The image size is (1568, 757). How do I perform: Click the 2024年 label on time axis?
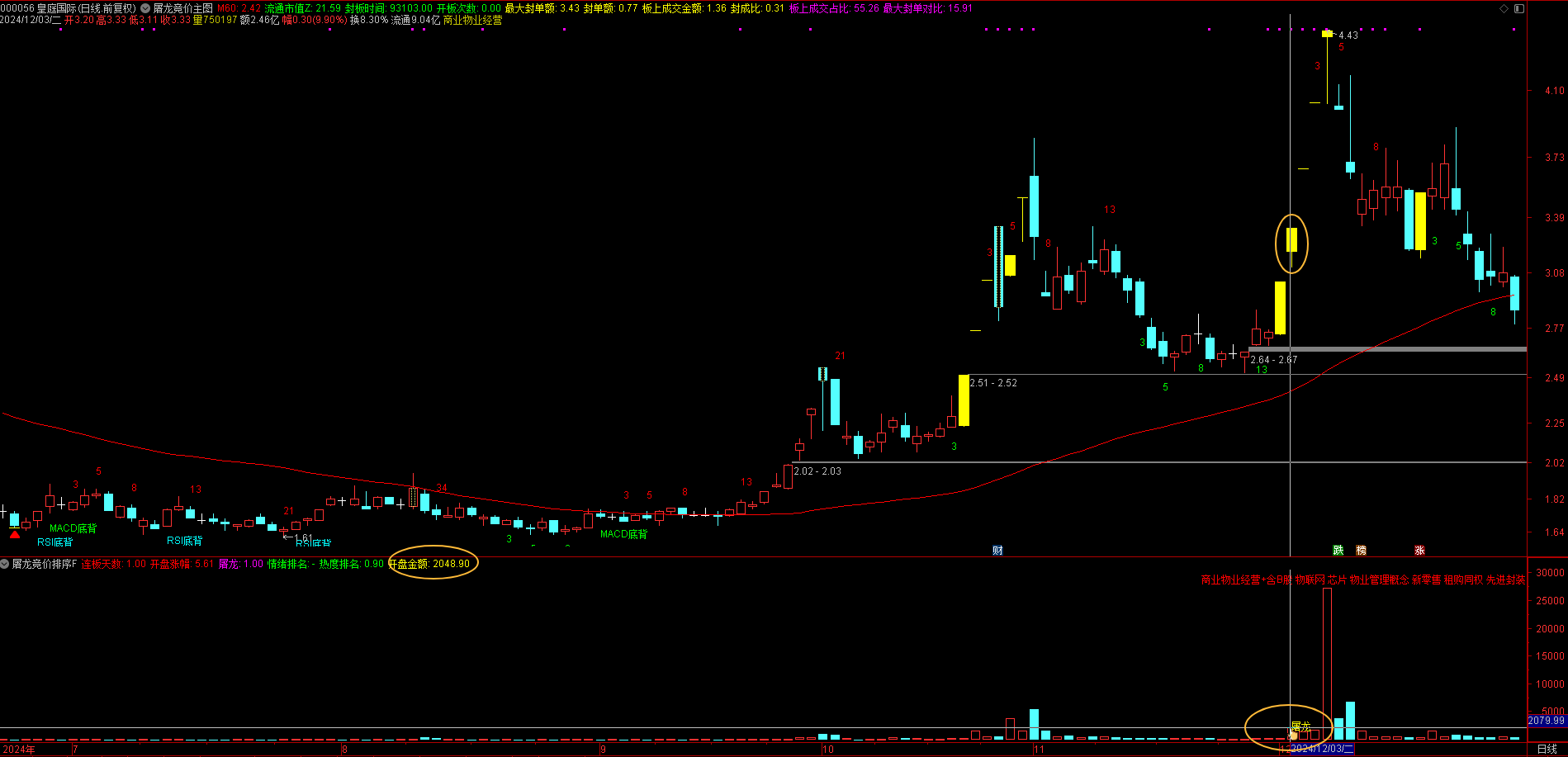tap(18, 750)
